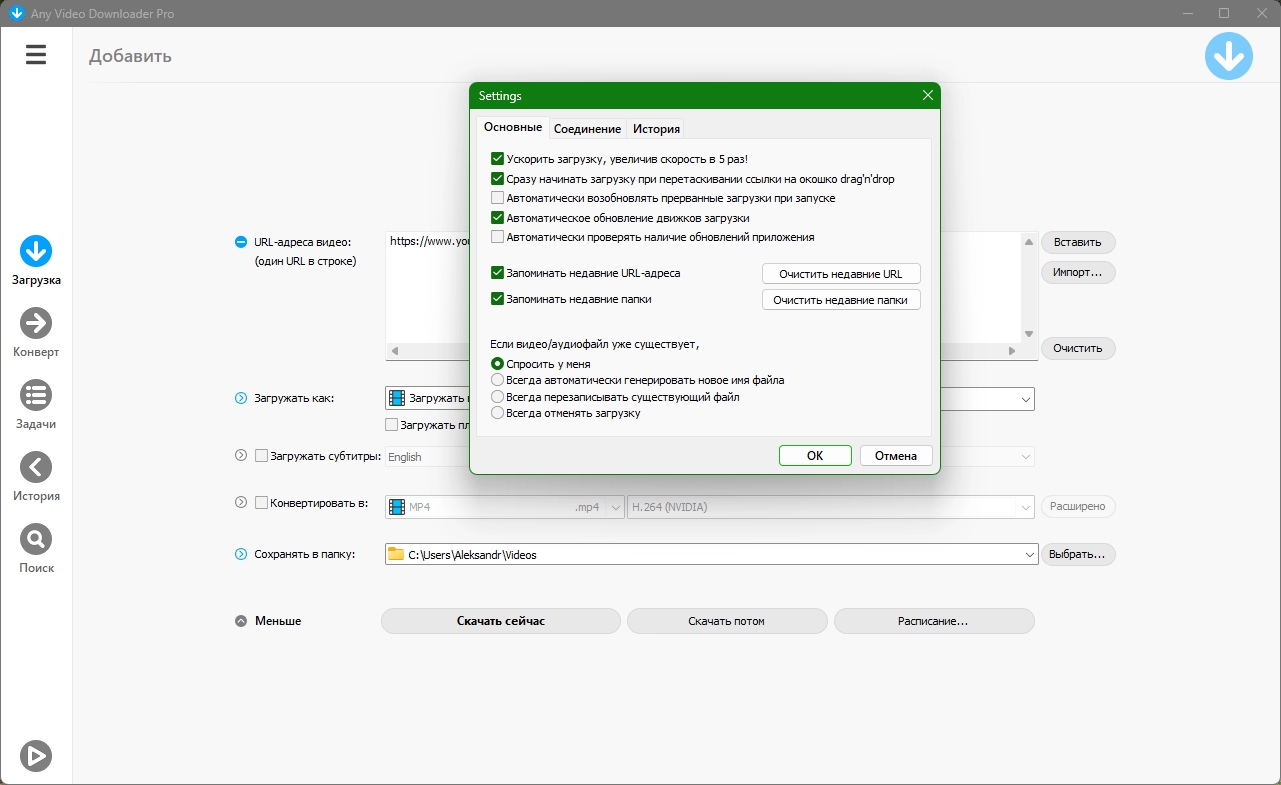
Task: Uncheck Запоминать недавние папки
Action: click(x=497, y=298)
